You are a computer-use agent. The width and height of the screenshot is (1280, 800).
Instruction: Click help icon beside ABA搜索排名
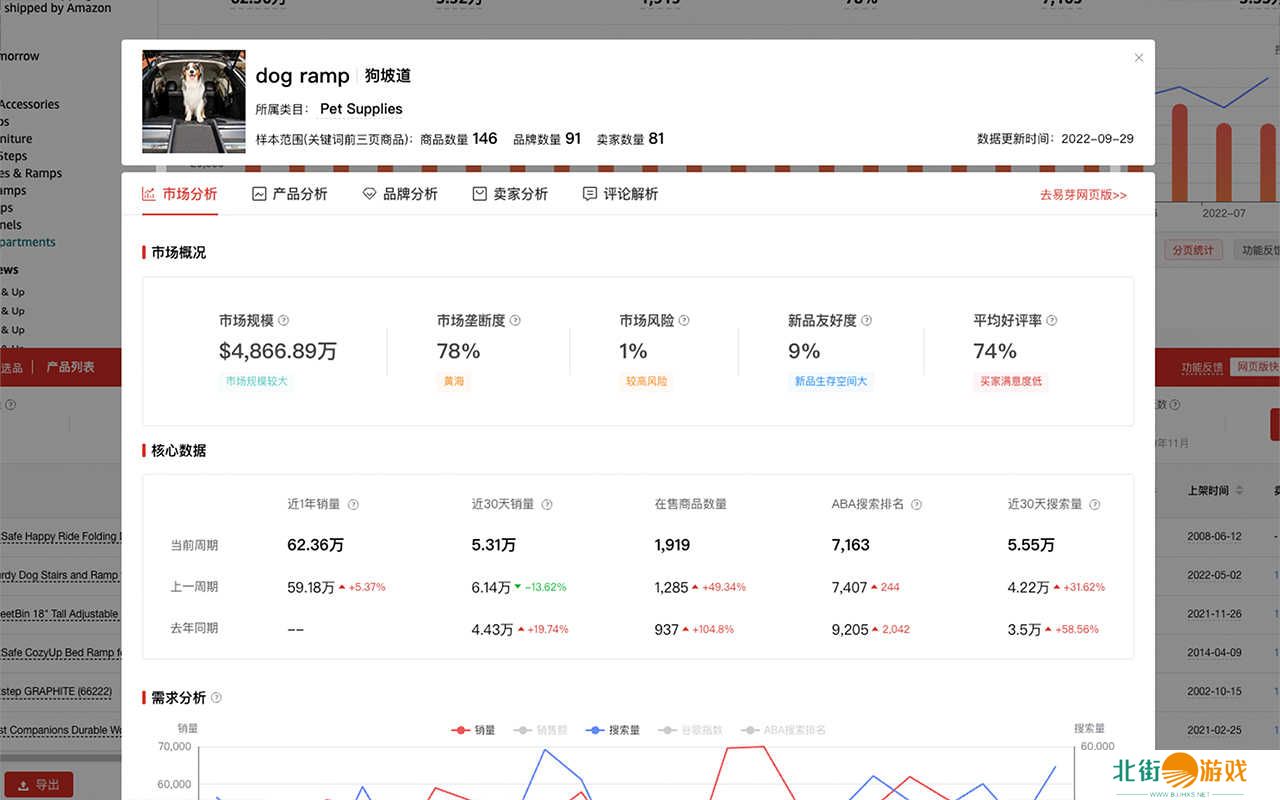[x=916, y=505]
